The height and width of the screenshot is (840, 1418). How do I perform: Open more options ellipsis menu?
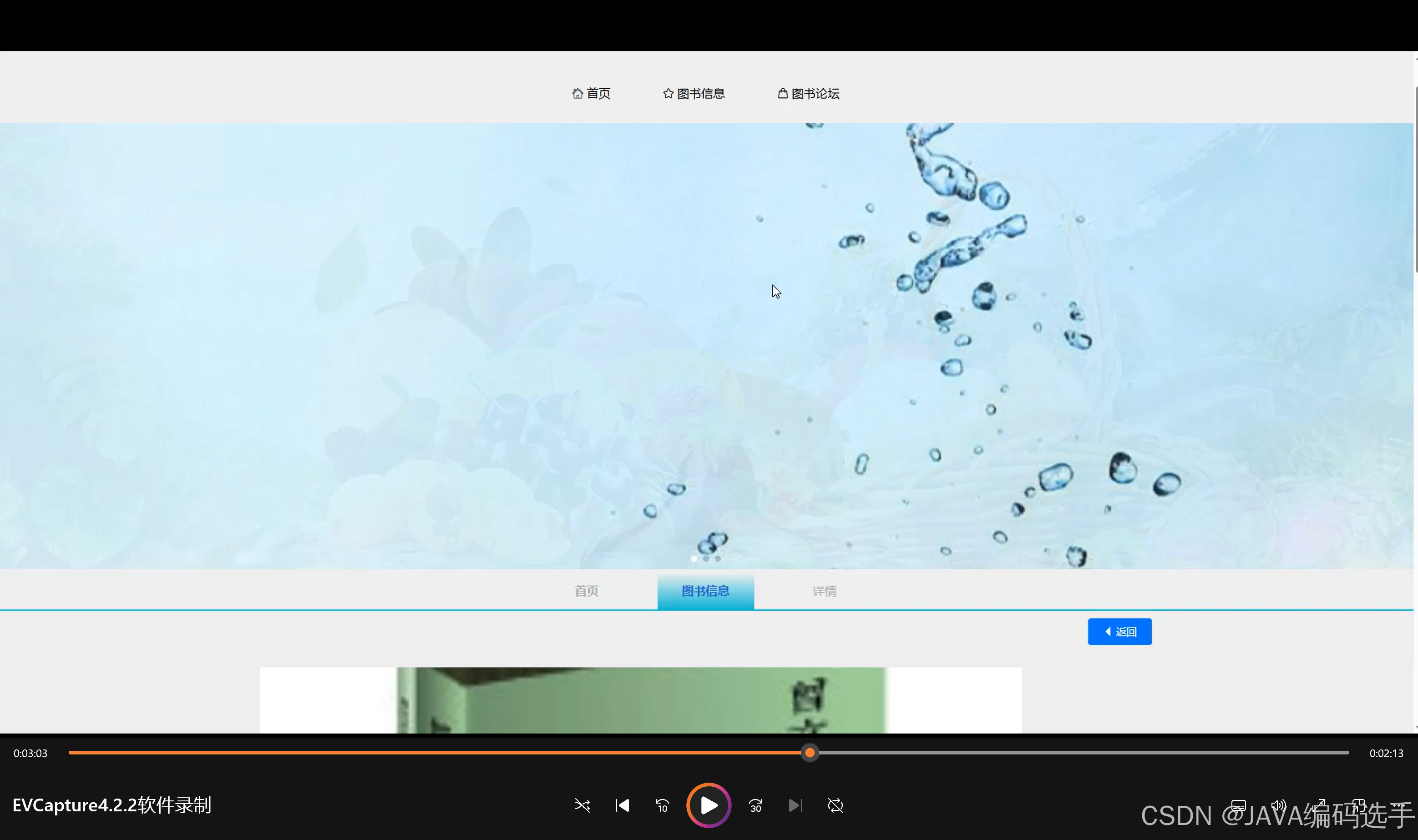pos(1398,805)
